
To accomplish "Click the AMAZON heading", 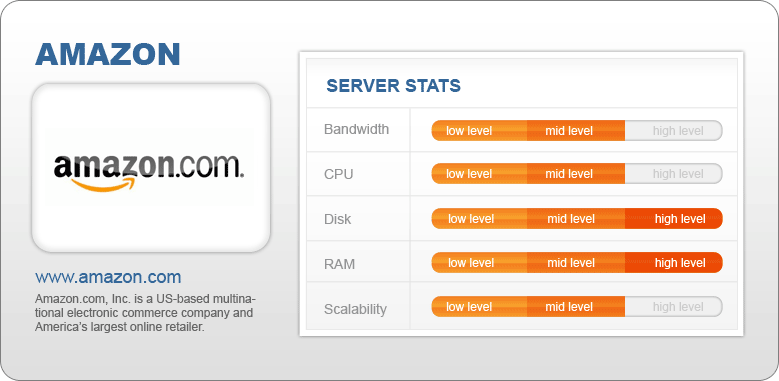I will (x=107, y=54).
